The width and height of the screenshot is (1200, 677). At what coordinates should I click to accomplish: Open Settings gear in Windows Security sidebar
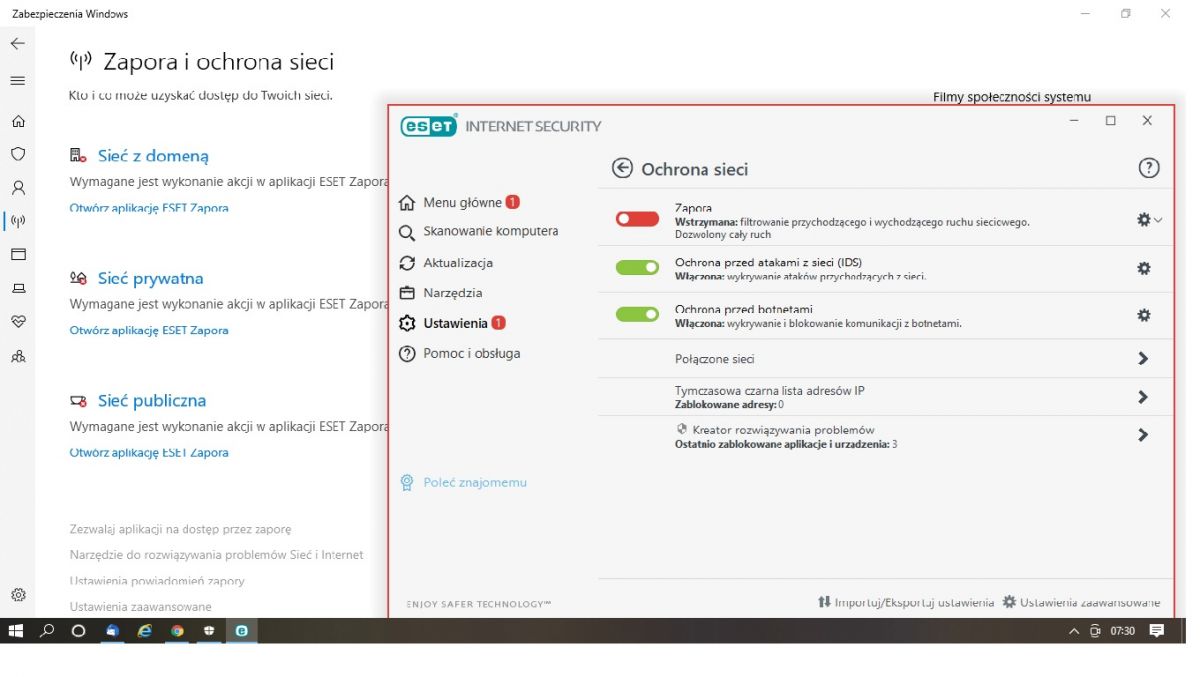[18, 594]
